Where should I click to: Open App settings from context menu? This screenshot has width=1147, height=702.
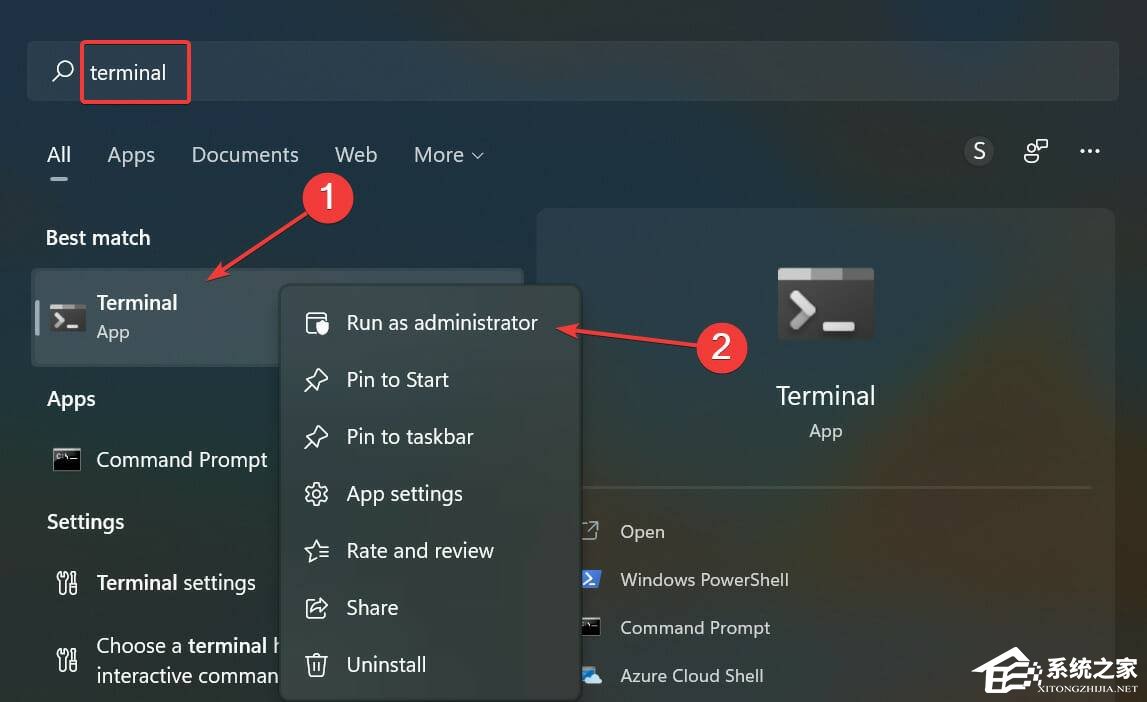pos(404,494)
